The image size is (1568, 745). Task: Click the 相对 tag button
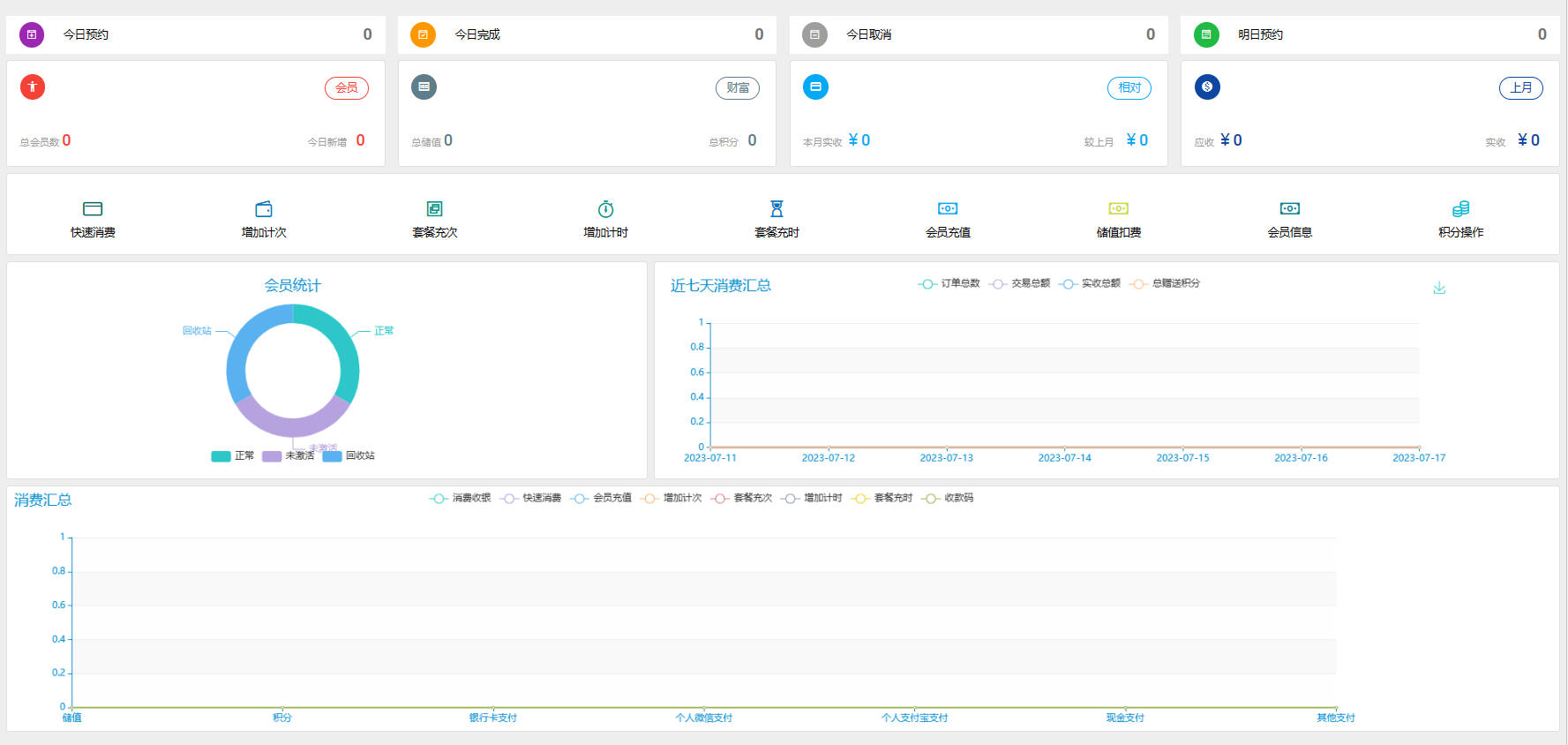(x=1129, y=88)
